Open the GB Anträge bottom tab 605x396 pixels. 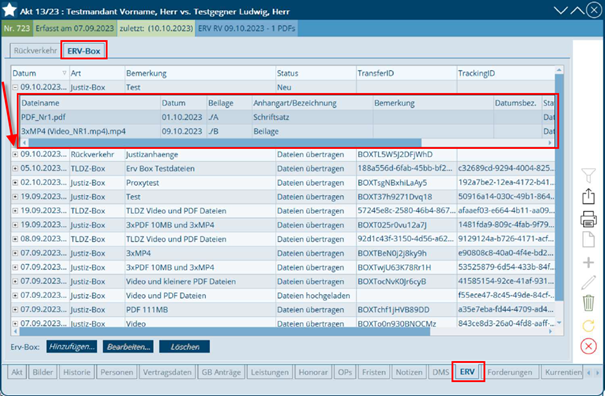pos(221,372)
